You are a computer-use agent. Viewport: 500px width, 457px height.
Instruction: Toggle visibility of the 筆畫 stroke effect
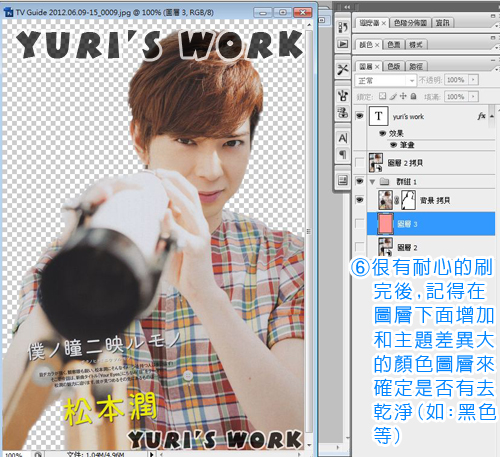(394, 145)
